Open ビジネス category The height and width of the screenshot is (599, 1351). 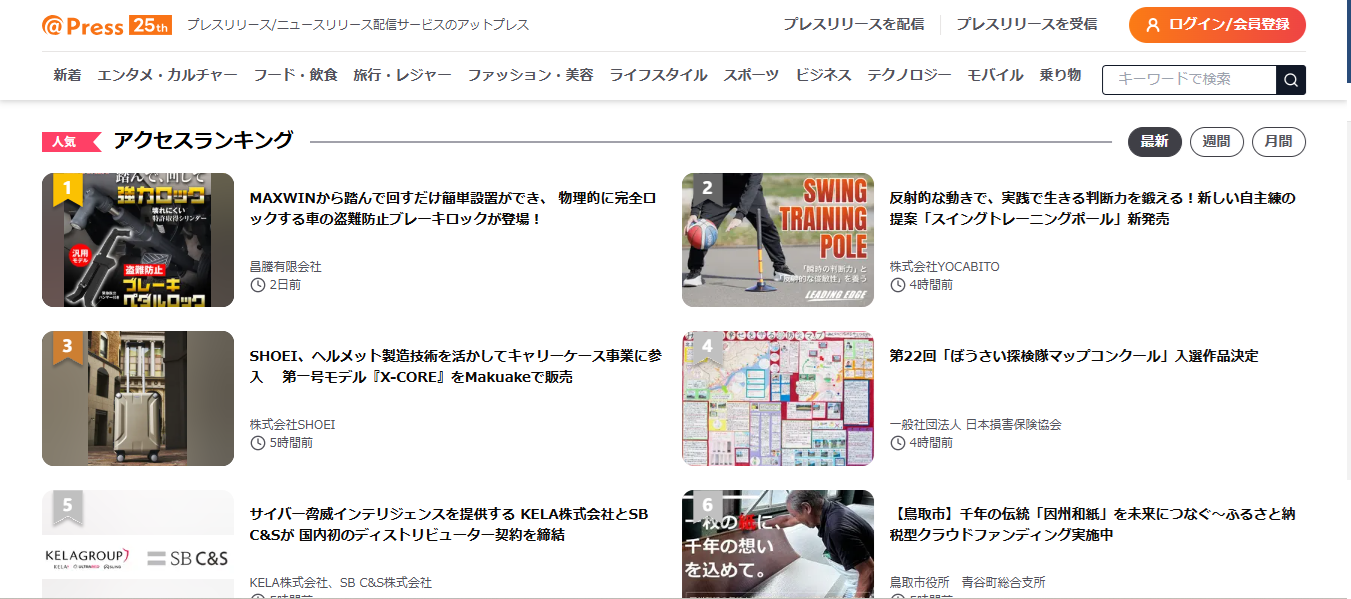(823, 75)
